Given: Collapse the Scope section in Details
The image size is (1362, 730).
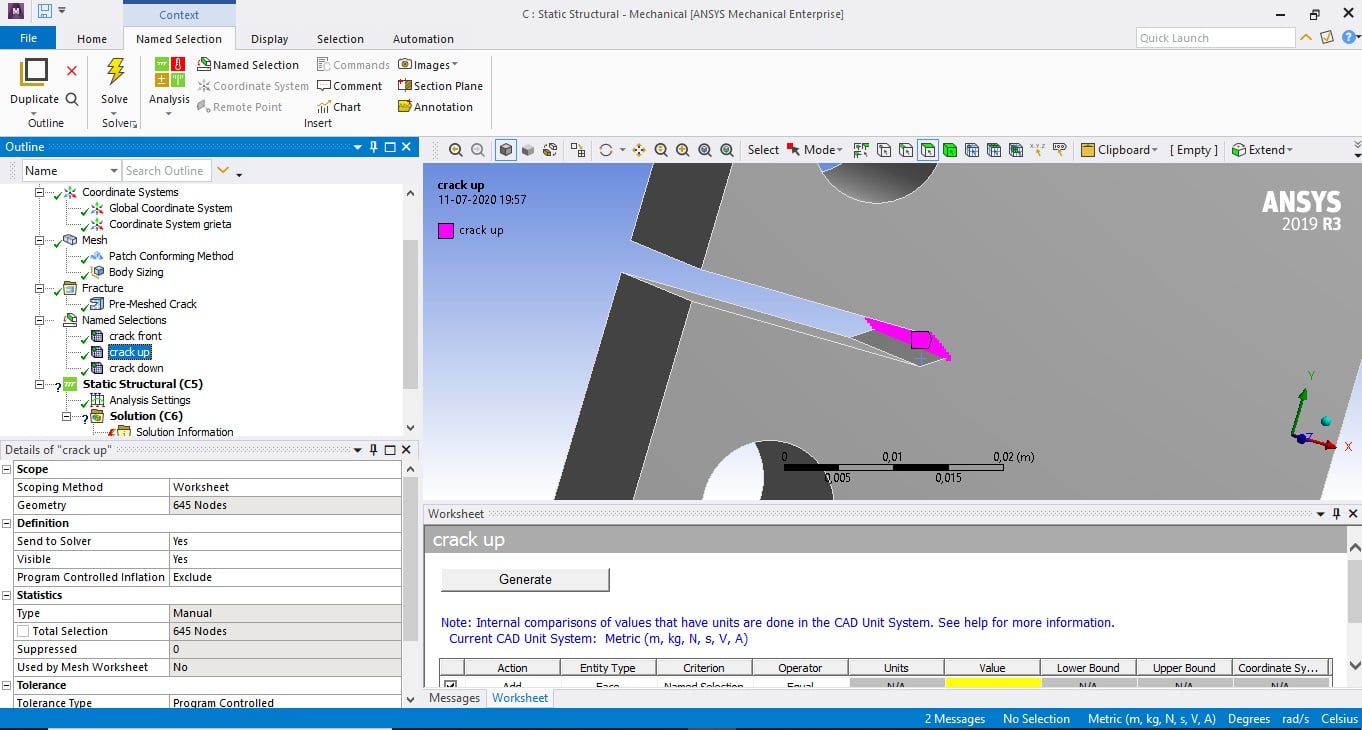Looking at the screenshot, I should pyautogui.click(x=7, y=469).
